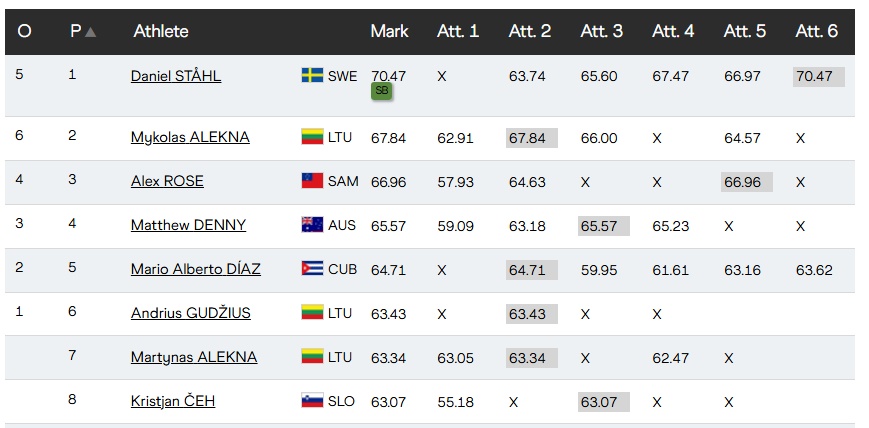Click the Slovenia flag icon
869x428 pixels.
(312, 401)
